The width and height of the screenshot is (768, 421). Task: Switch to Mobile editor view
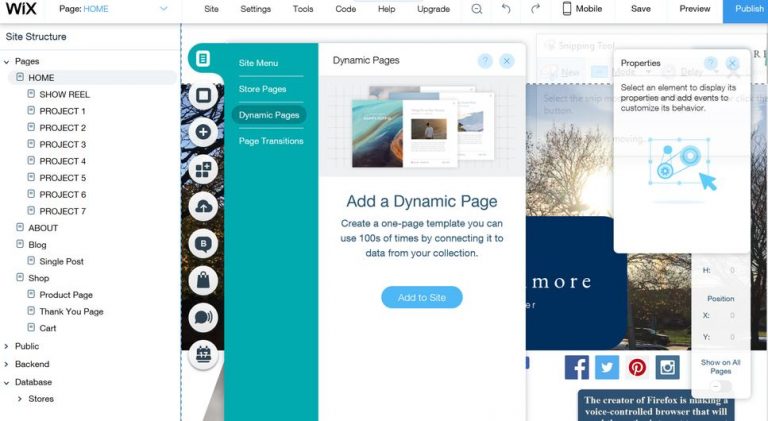point(582,9)
